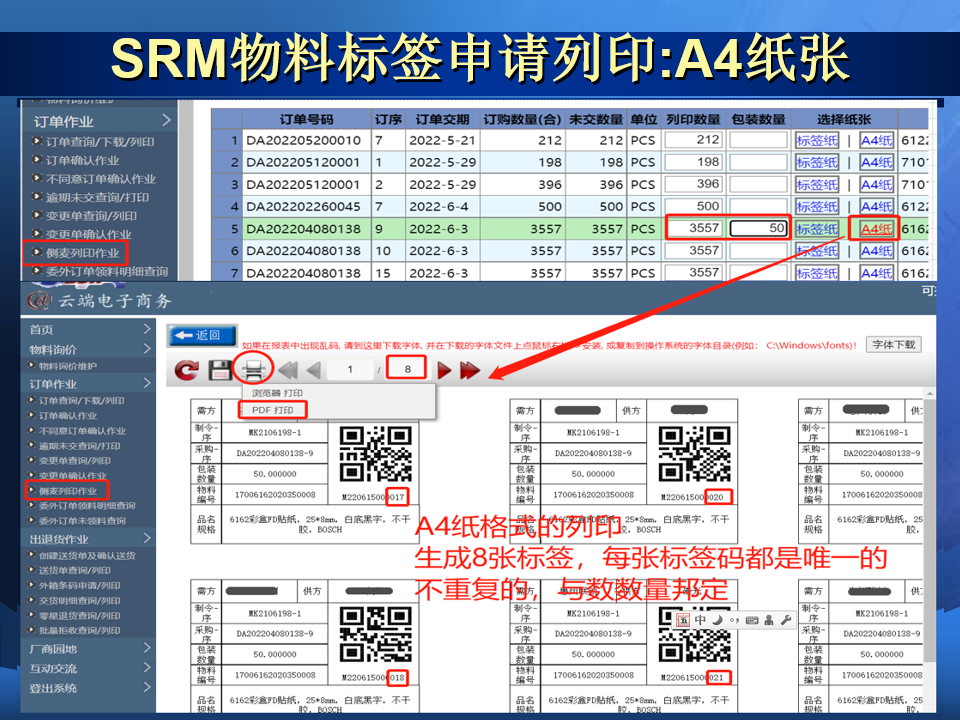Image resolution: width=960 pixels, height=720 pixels.
Task: Expand the 出退货作业 menu section
Action: click(89, 539)
